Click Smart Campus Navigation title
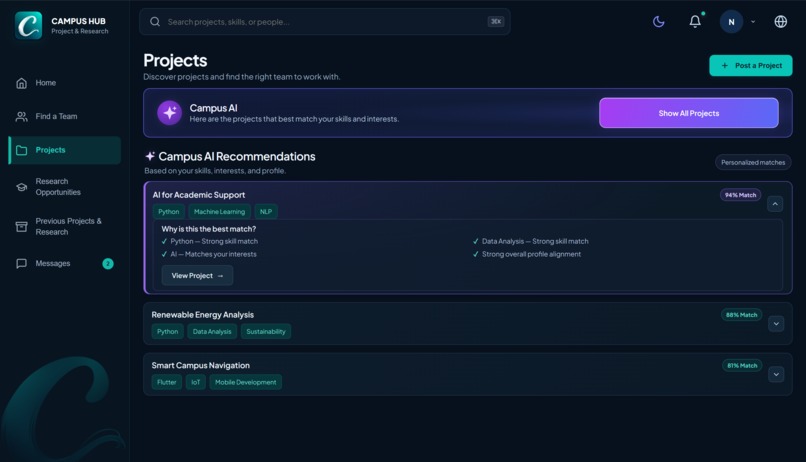The height and width of the screenshot is (462, 806). coord(200,365)
